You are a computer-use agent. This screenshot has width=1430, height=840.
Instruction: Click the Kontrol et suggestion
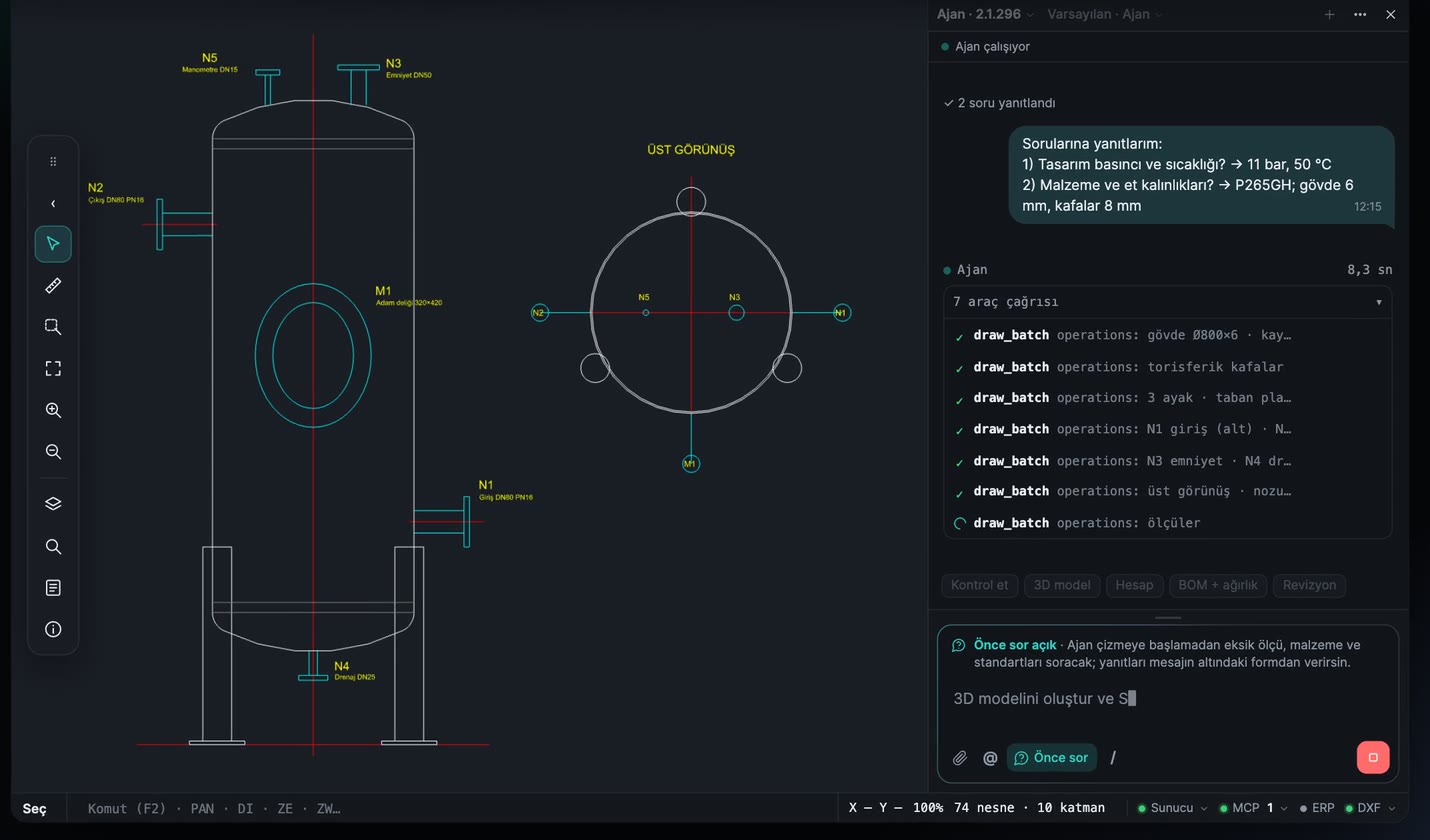tap(980, 585)
